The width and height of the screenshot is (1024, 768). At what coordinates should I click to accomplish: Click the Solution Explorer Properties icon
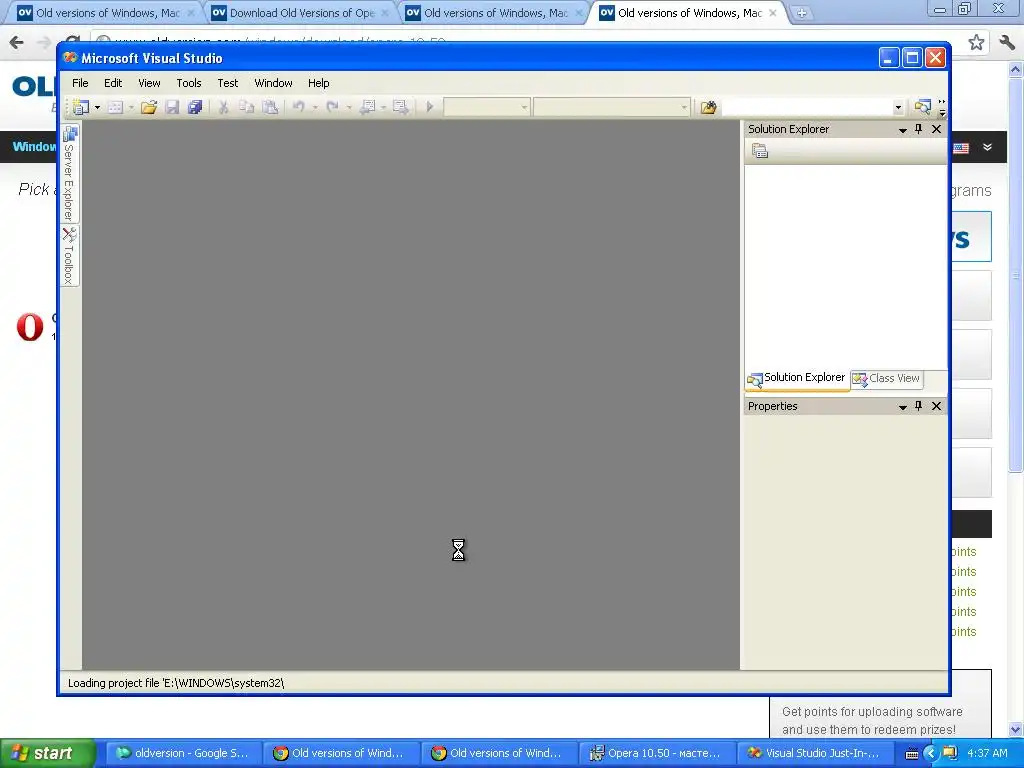click(x=760, y=152)
